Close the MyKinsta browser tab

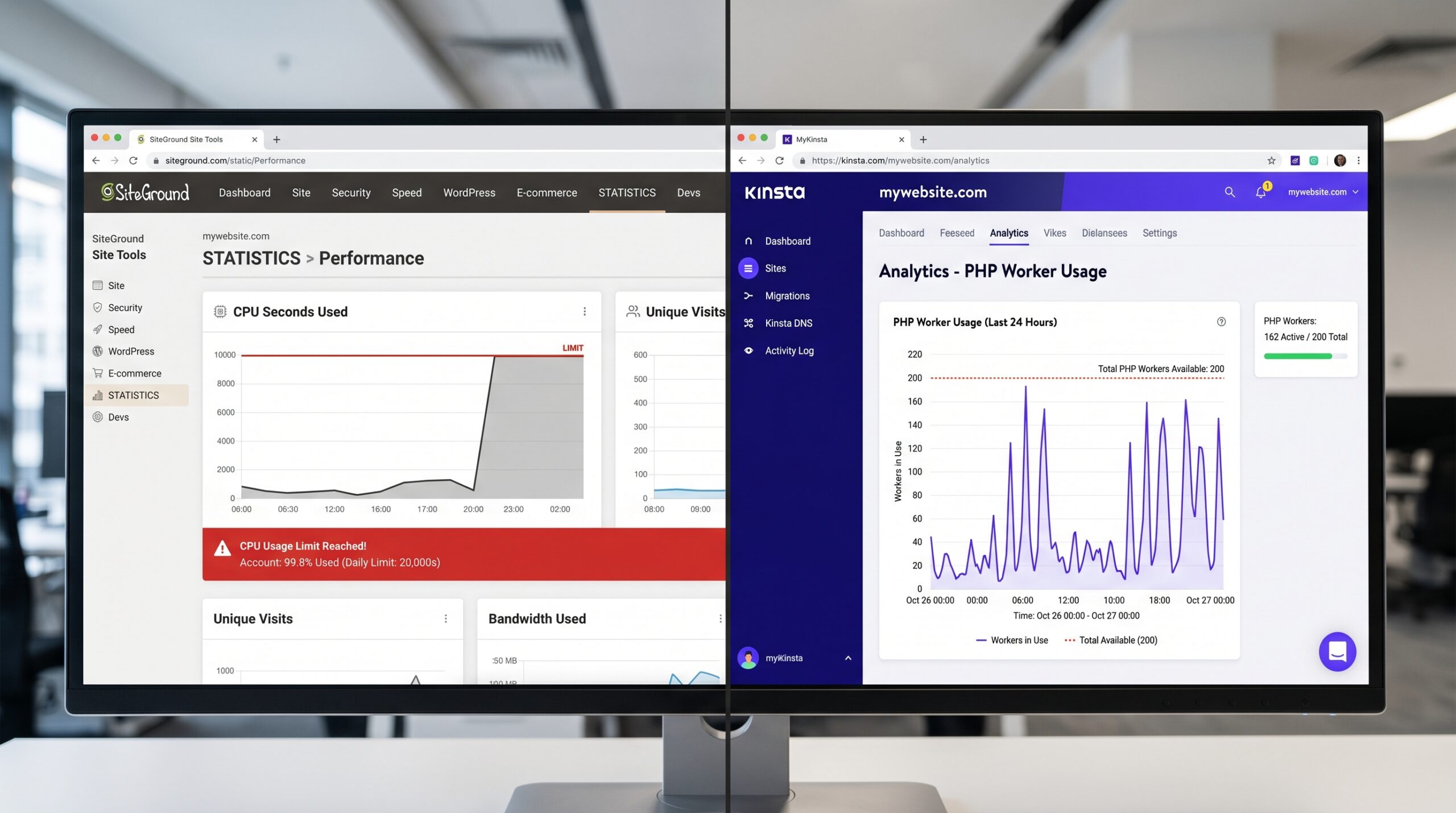click(901, 139)
